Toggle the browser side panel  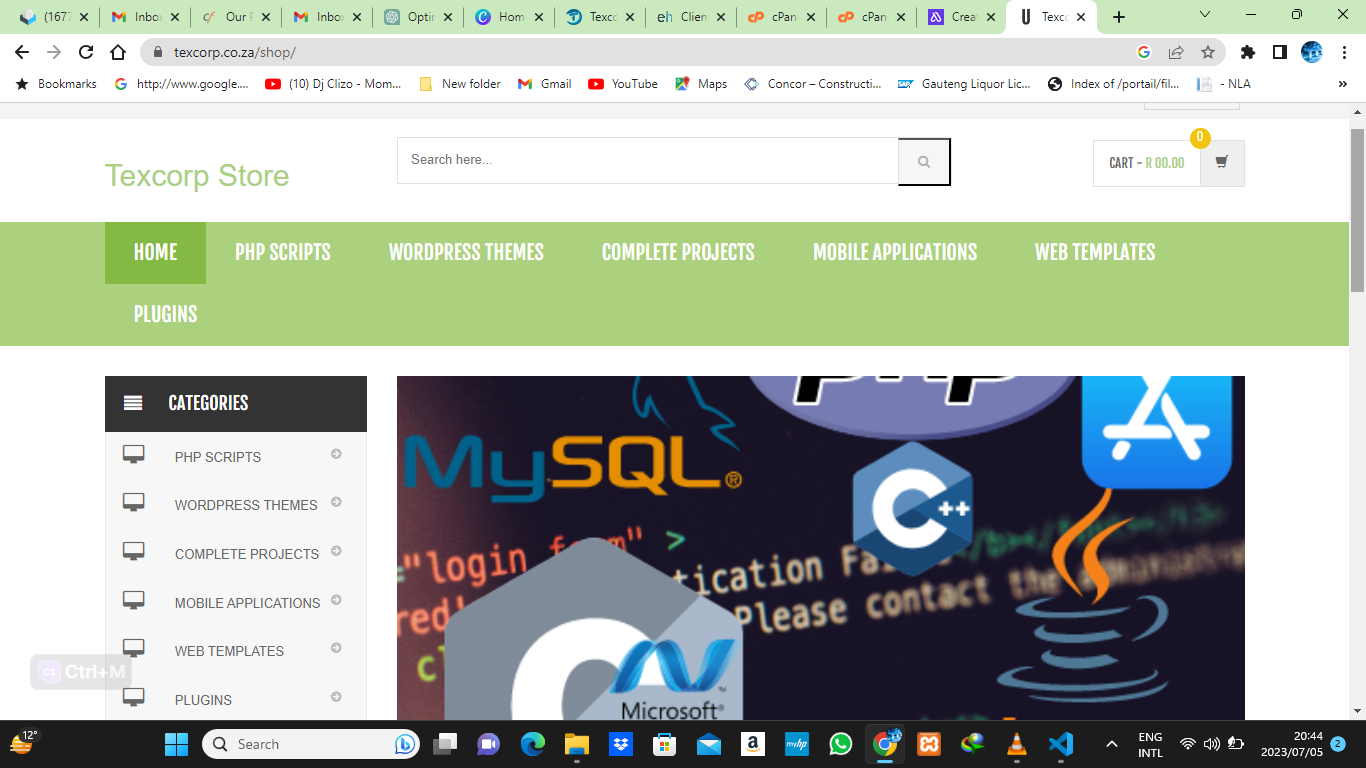click(x=1279, y=53)
